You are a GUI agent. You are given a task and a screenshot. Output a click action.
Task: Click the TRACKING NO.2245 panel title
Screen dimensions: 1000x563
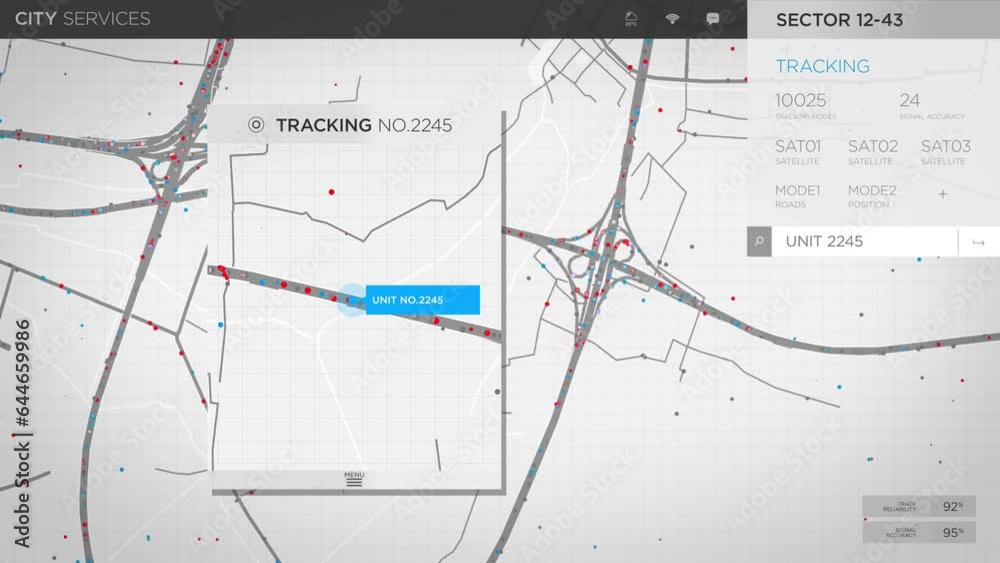point(364,125)
